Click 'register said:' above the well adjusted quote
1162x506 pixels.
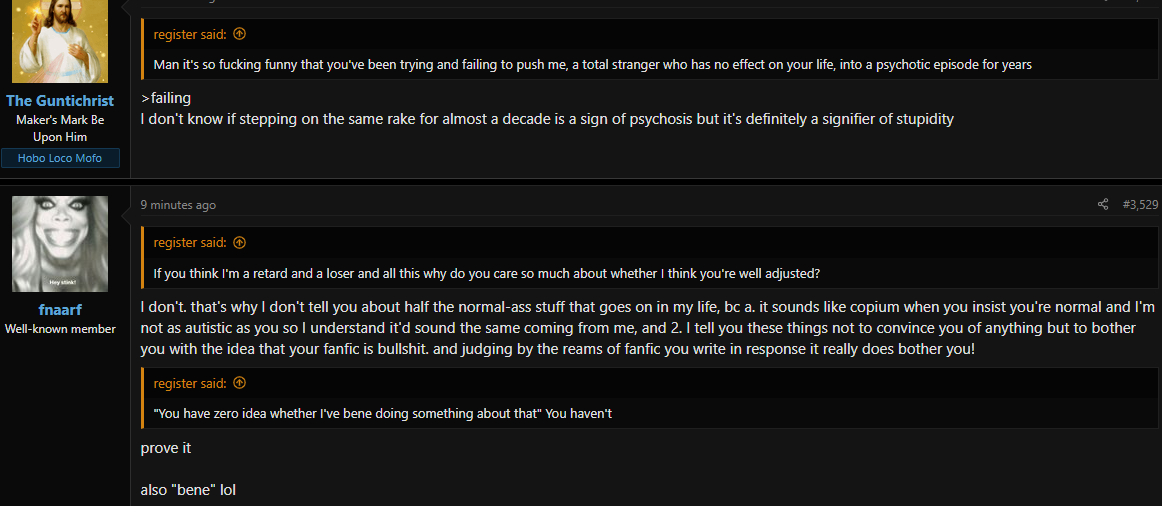pyautogui.click(x=190, y=242)
